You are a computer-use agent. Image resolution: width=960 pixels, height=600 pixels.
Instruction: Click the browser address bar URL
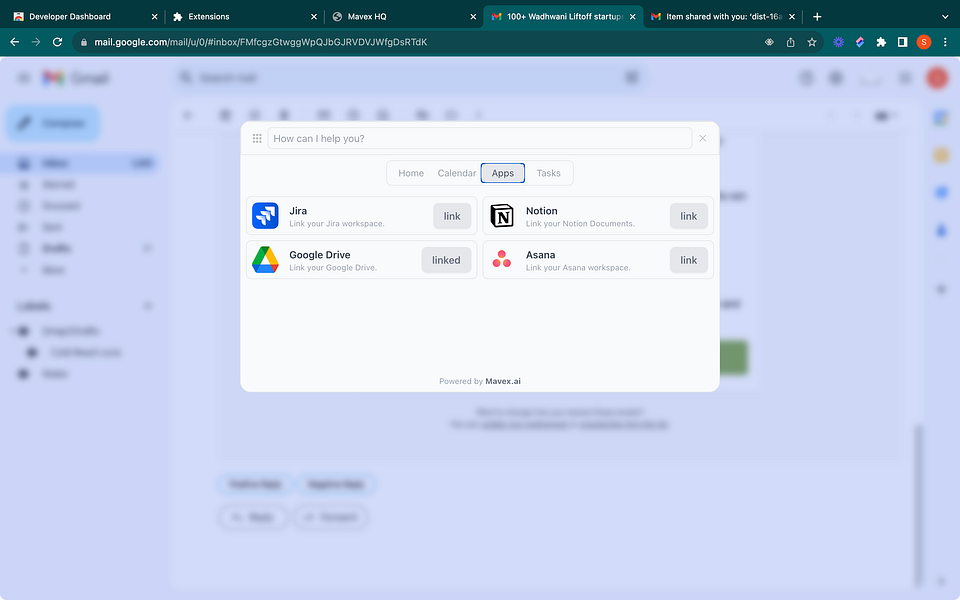click(x=261, y=42)
